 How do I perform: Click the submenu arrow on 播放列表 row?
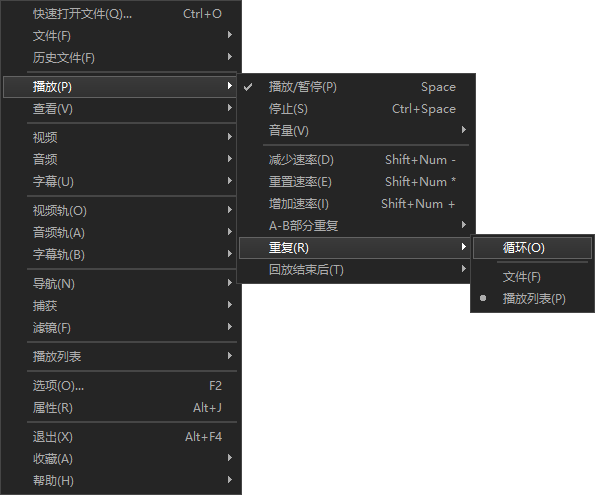click(230, 355)
